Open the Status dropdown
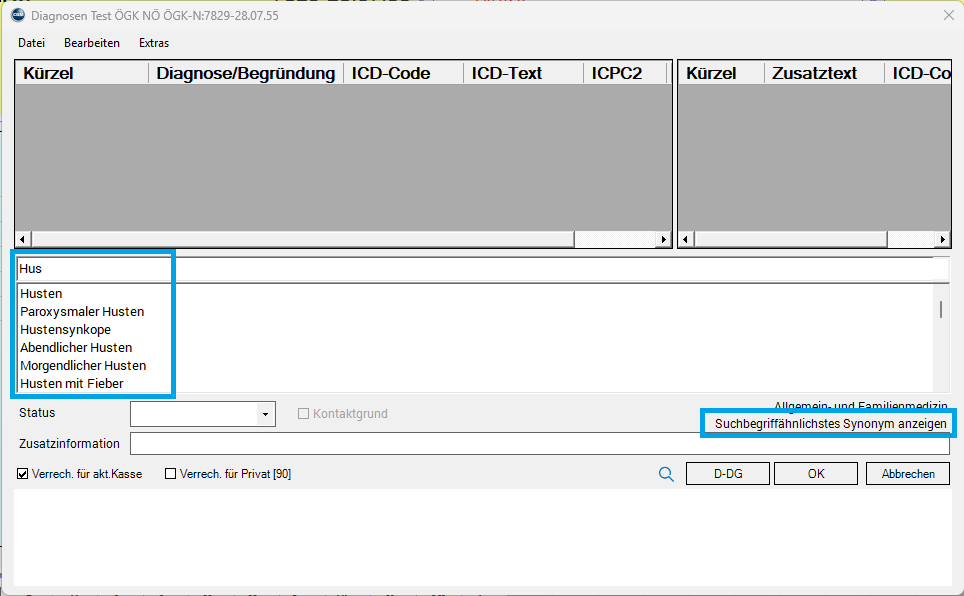Screen dimensions: 964x596 point(265,414)
